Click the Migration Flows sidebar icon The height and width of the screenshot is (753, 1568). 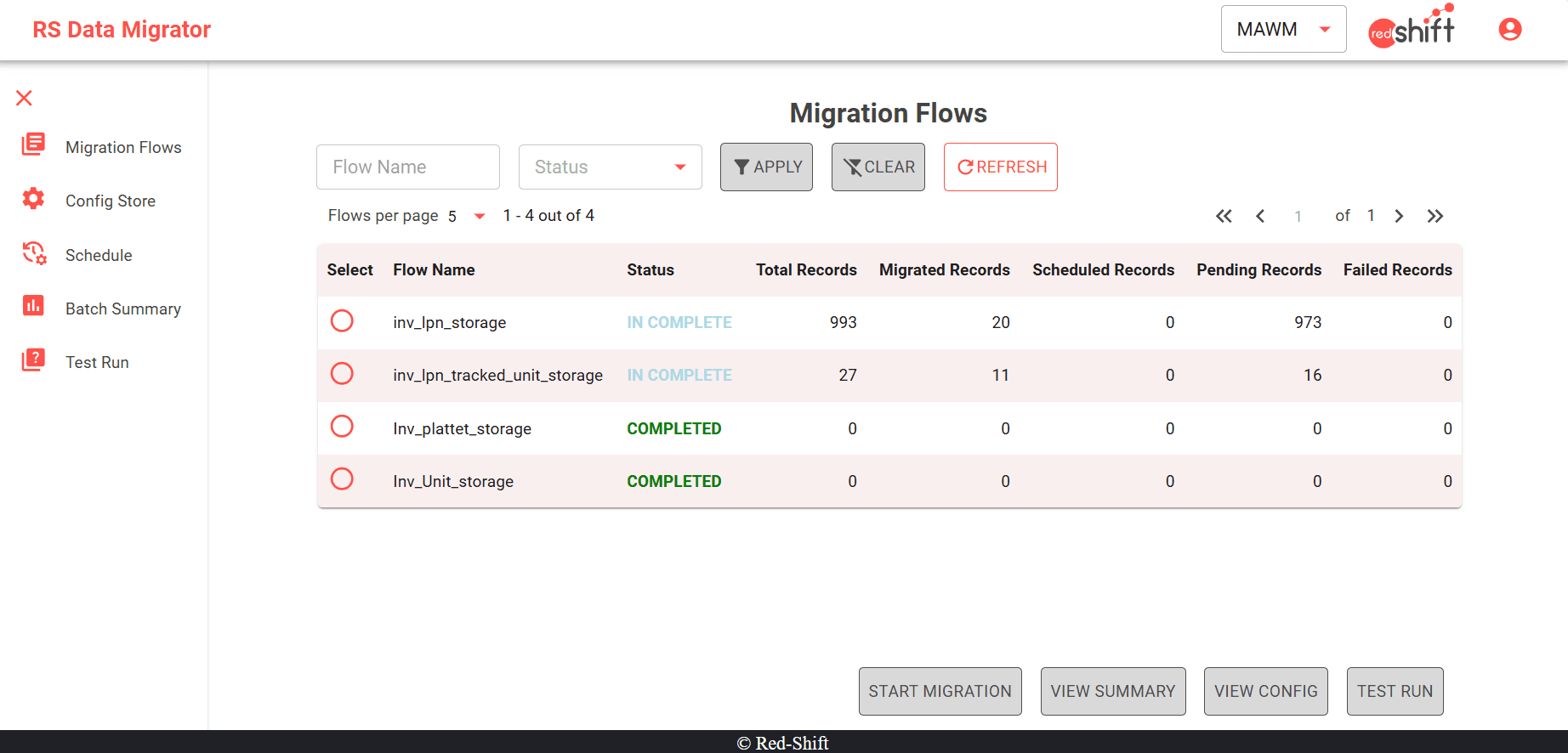pos(33,145)
